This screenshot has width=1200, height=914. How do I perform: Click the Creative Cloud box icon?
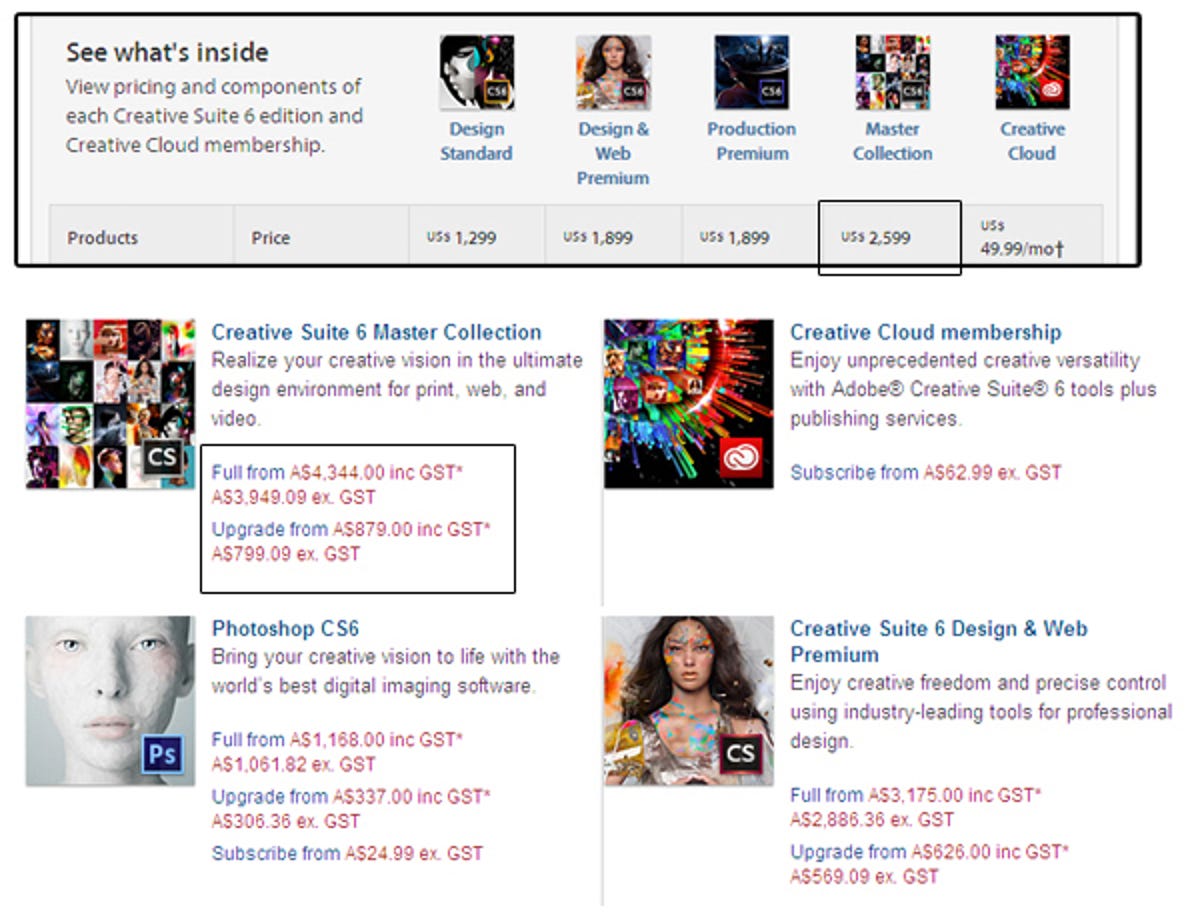[x=1032, y=72]
